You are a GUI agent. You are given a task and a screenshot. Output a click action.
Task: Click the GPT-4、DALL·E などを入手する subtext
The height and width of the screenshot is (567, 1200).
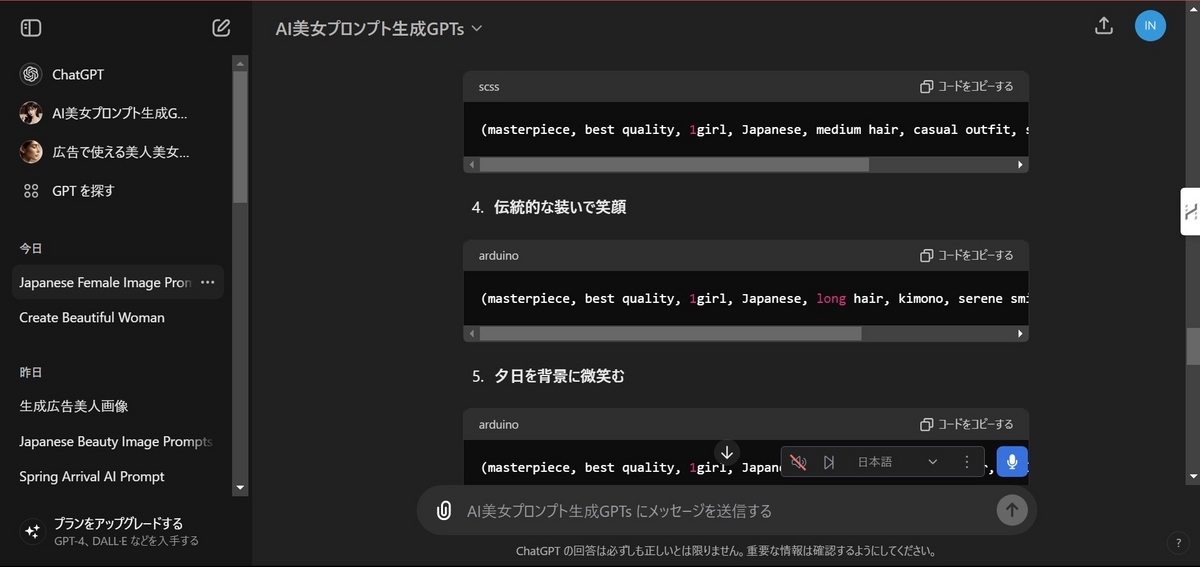click(127, 541)
